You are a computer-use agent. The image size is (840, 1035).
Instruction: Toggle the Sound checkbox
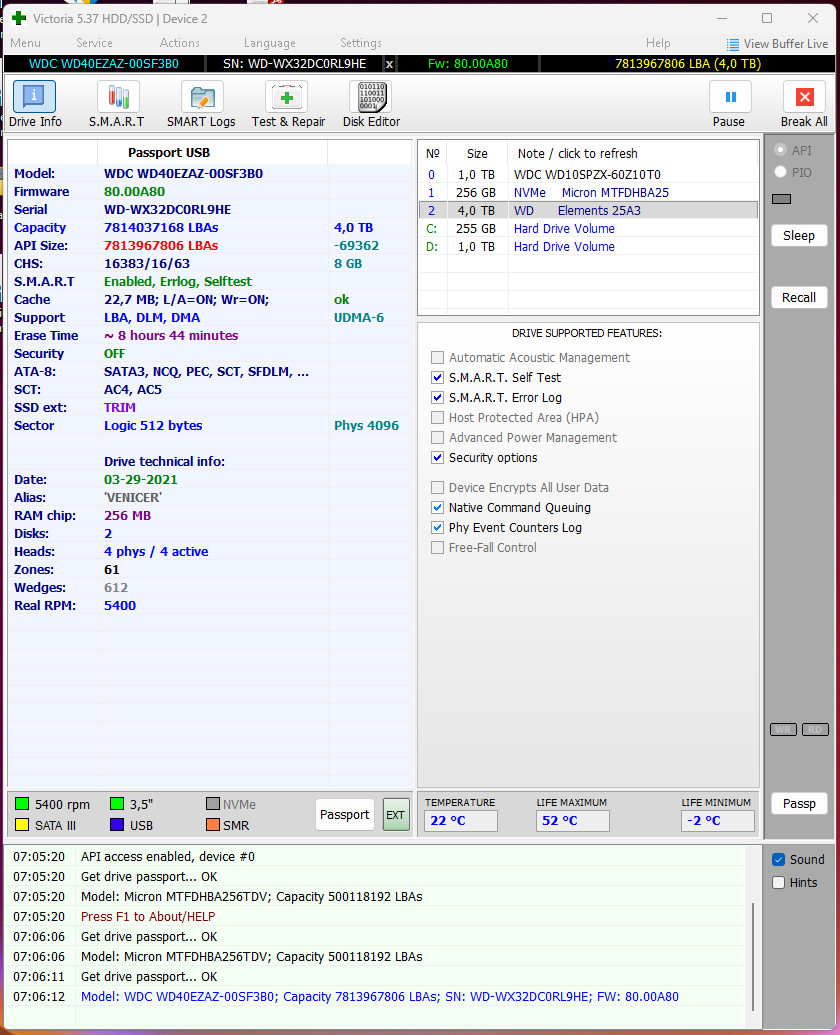[779, 859]
